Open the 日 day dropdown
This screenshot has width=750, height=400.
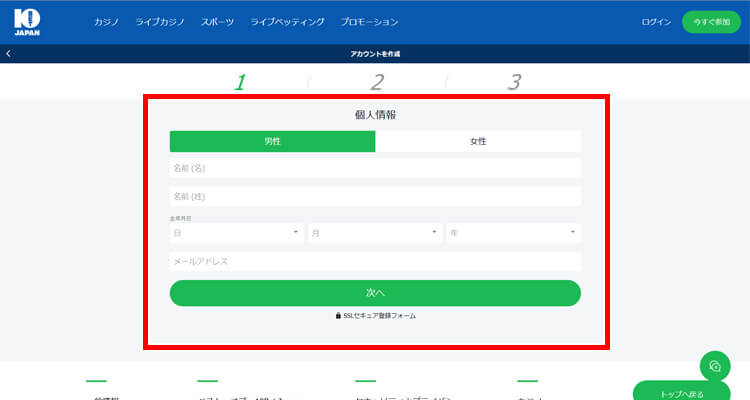236,233
